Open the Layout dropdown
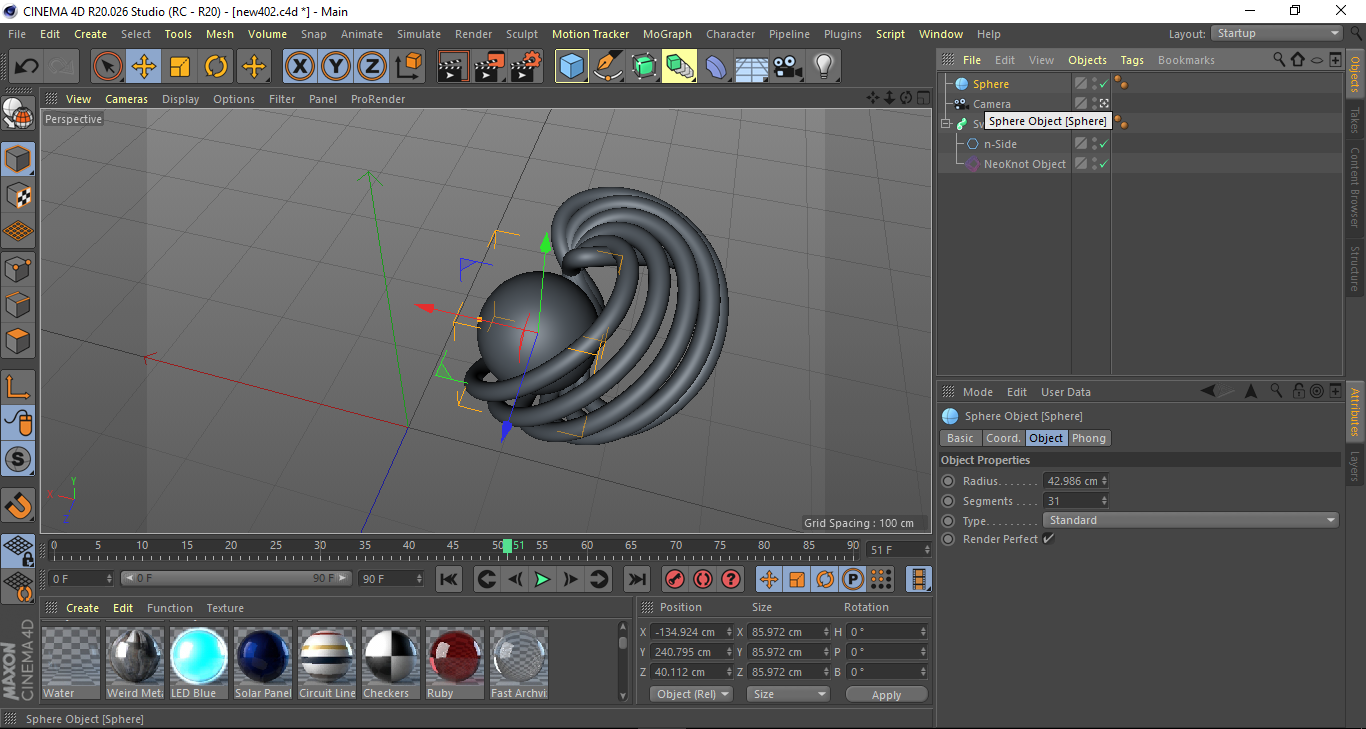This screenshot has height=729, width=1366. click(x=1277, y=33)
